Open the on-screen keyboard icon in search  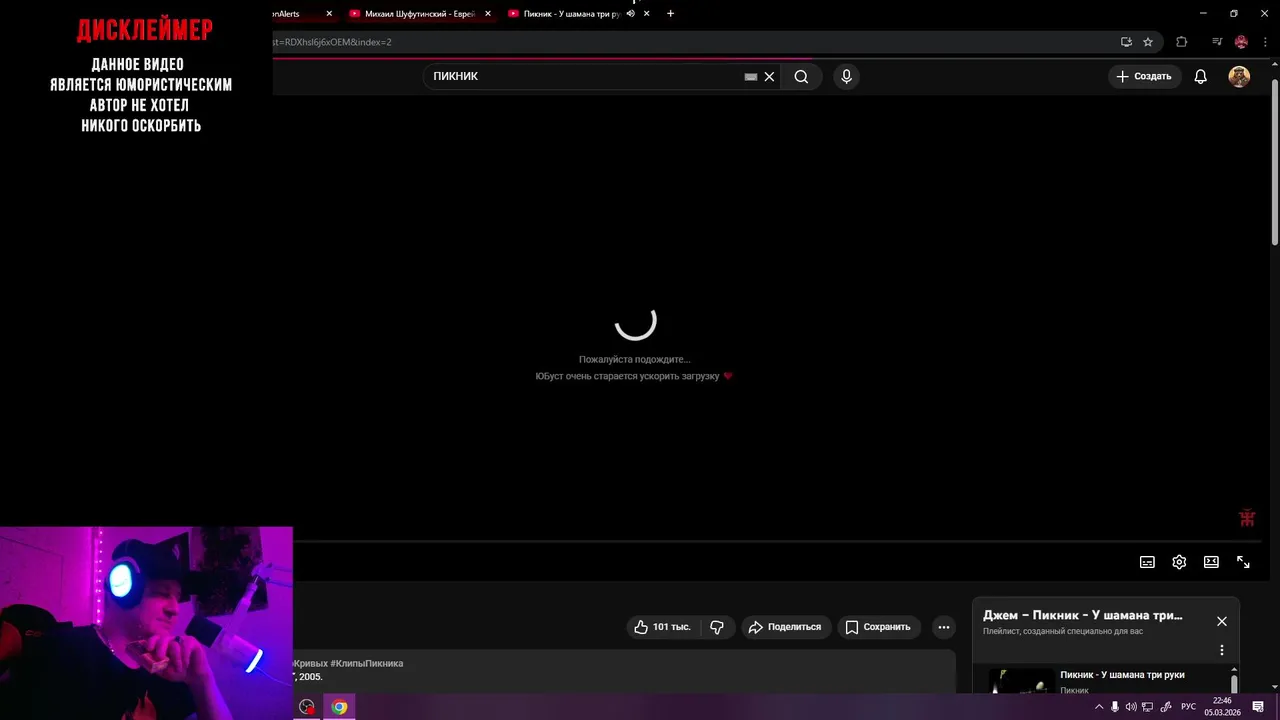[751, 76]
